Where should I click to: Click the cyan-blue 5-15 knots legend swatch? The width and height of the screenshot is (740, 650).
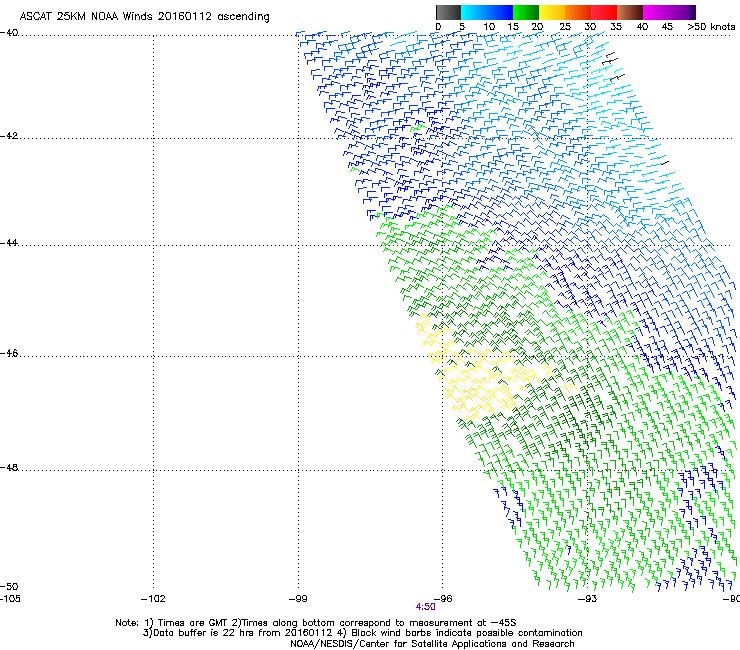point(487,12)
